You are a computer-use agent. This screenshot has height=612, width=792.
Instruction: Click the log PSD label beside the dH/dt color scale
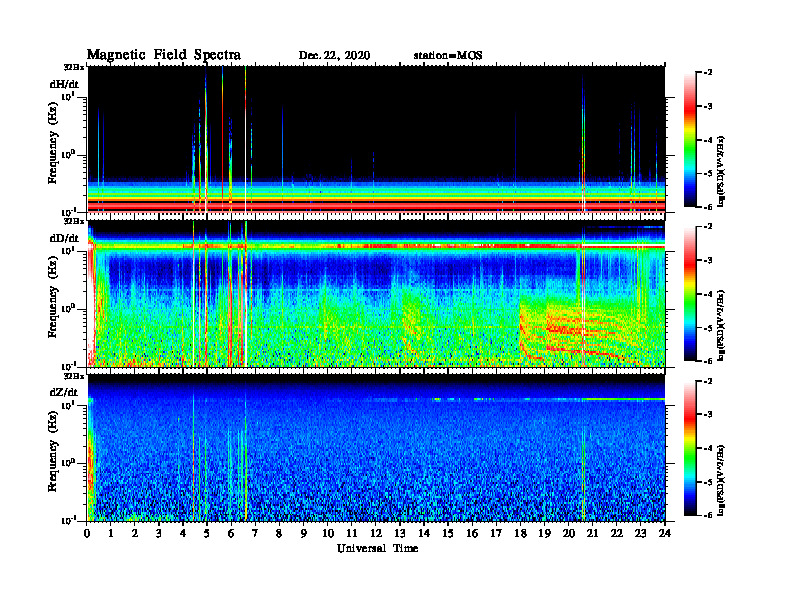point(722,171)
